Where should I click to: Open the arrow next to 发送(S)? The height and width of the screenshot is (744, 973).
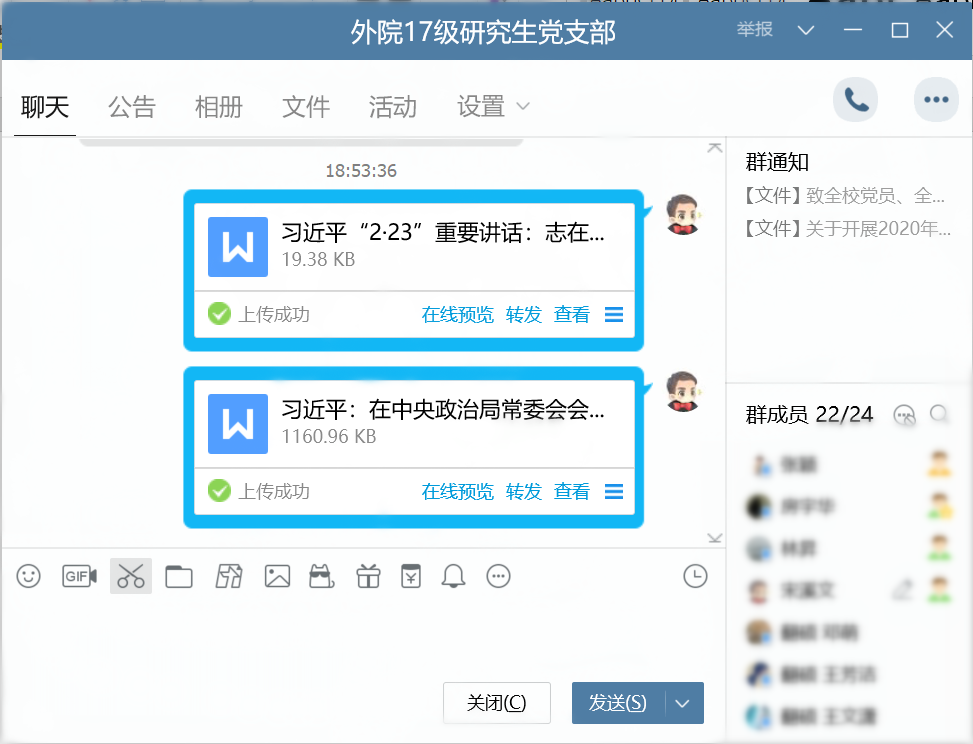click(x=683, y=703)
